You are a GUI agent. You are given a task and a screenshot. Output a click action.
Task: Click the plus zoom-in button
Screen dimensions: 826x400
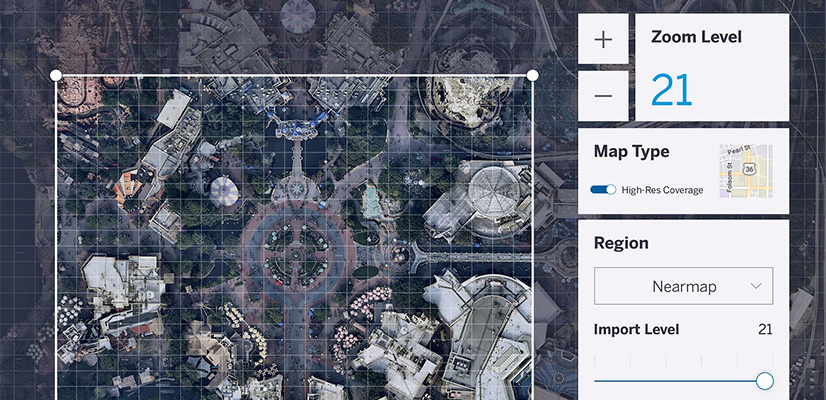click(x=603, y=39)
